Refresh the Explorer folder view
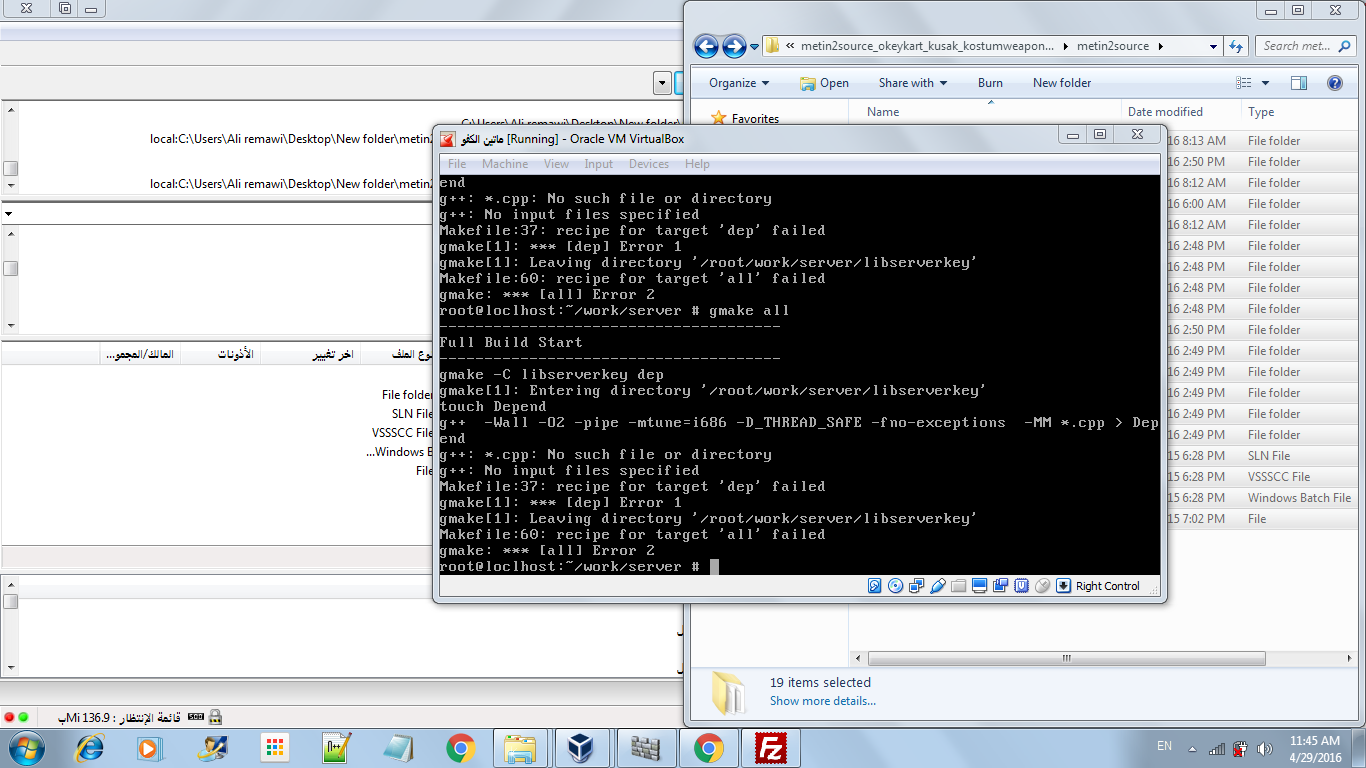This screenshot has height=768, width=1366. click(1236, 46)
